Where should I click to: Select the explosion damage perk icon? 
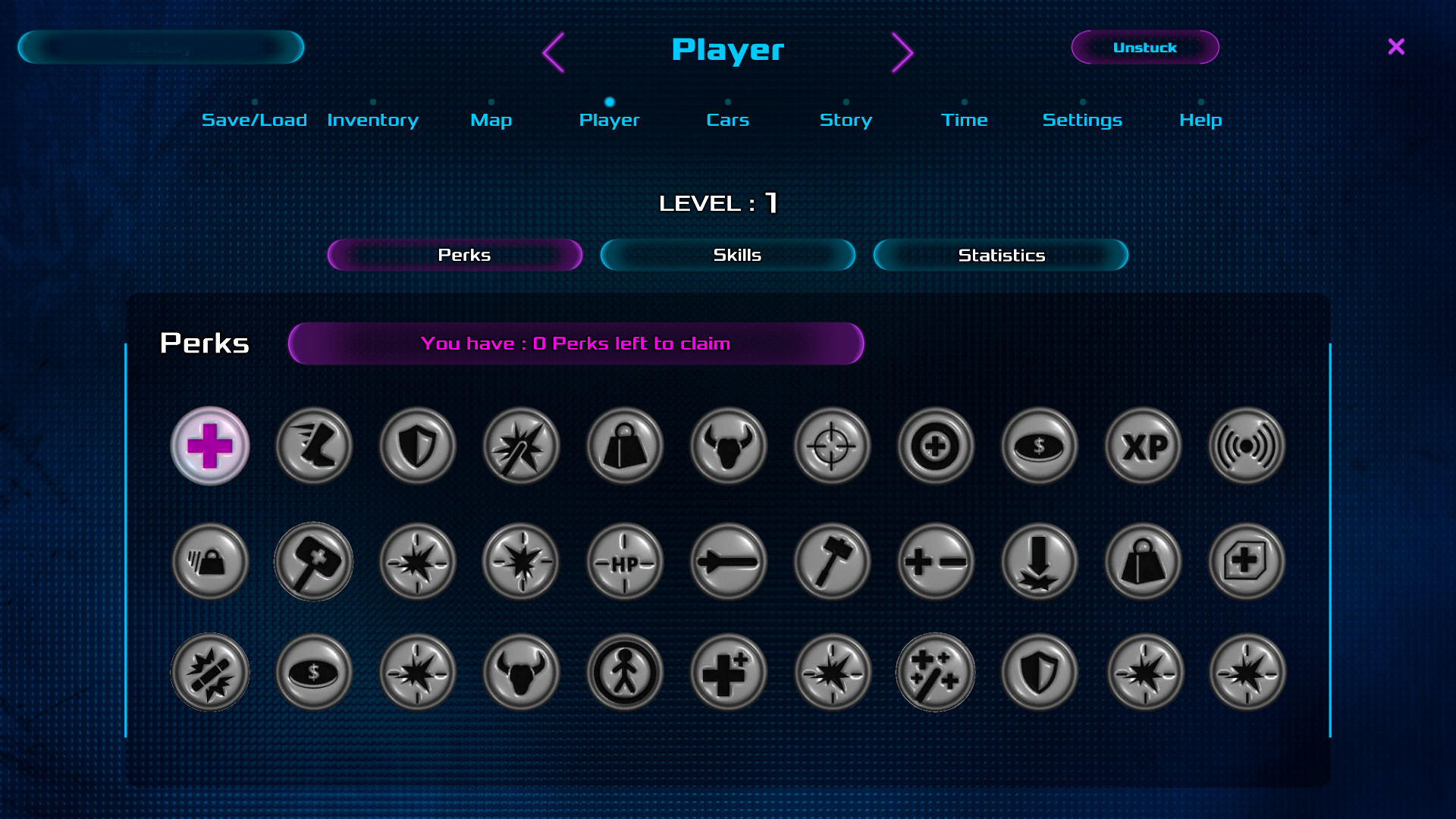[209, 672]
